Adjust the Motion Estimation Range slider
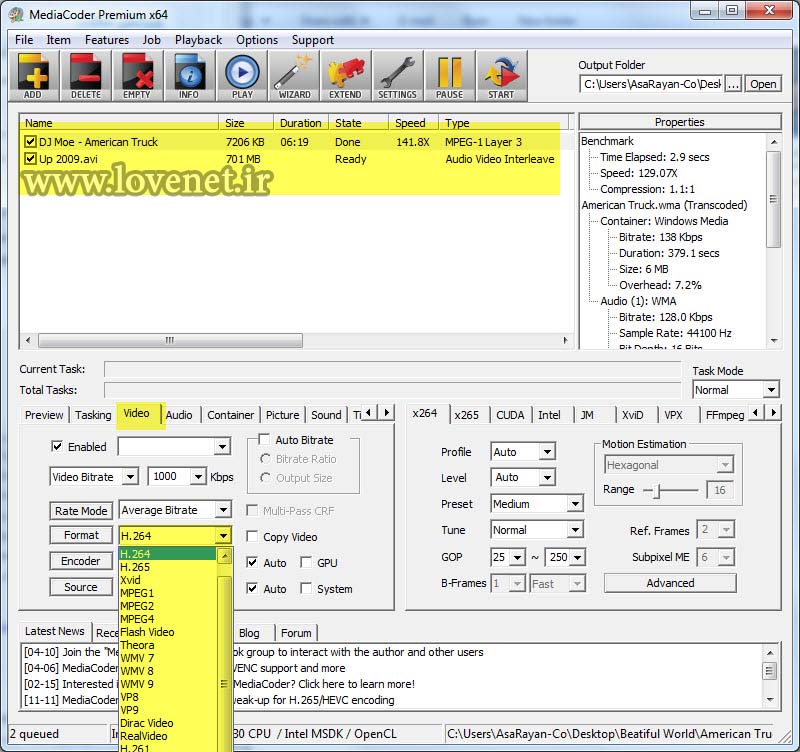 tap(658, 490)
